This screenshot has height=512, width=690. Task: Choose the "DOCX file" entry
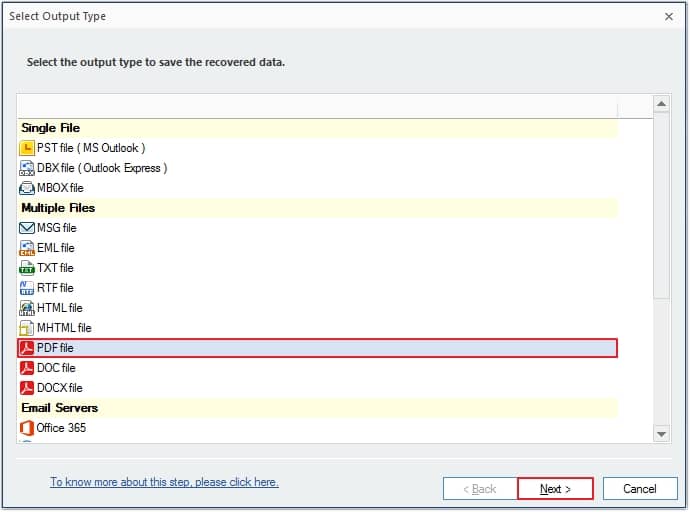tap(318, 388)
